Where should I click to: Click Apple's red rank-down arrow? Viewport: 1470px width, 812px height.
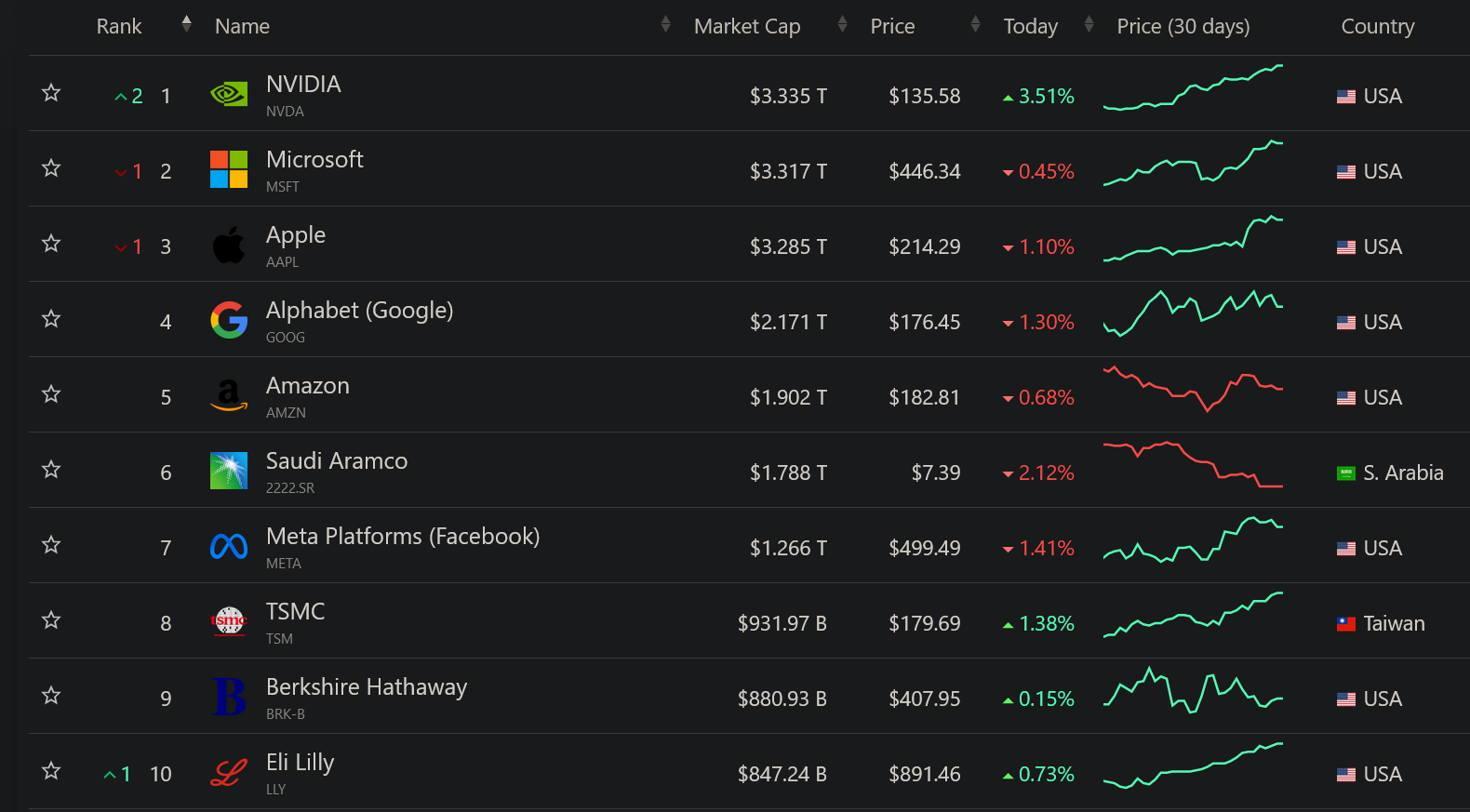coord(121,247)
